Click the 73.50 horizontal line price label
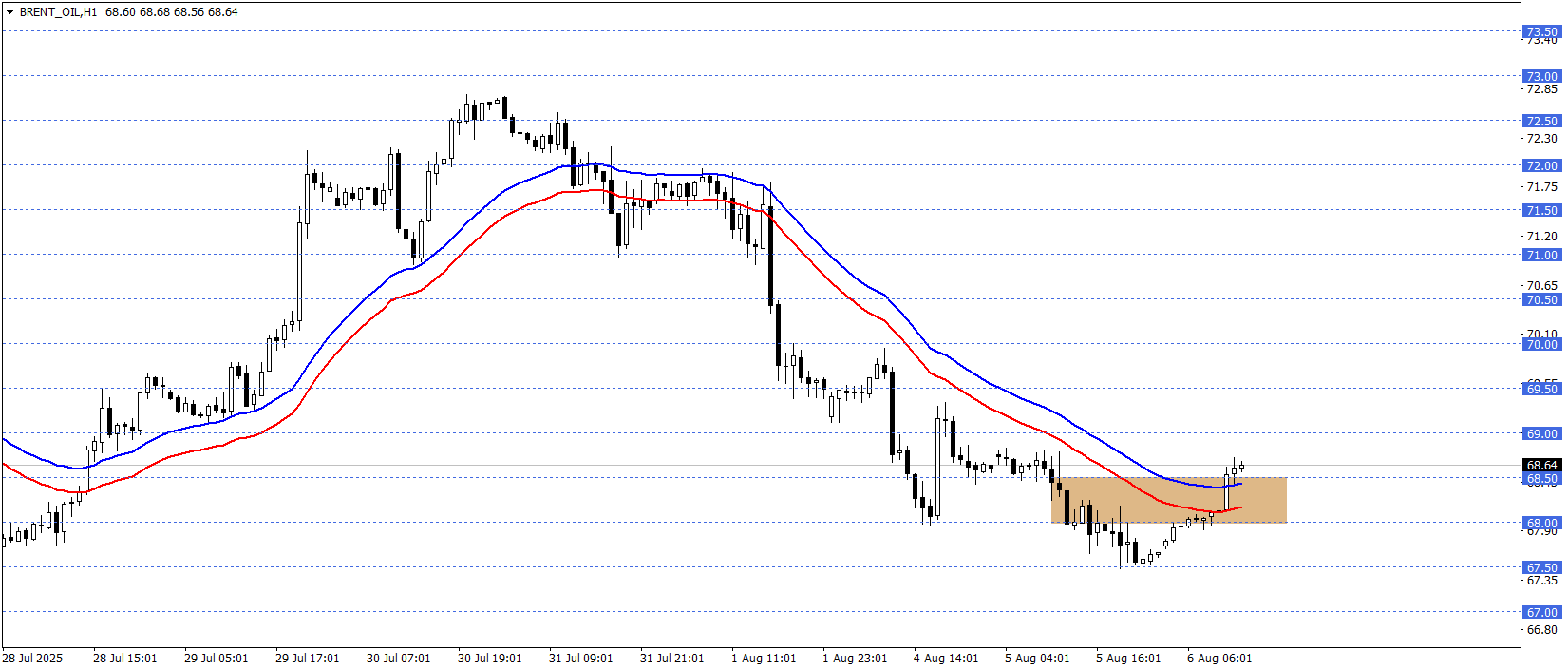This screenshot has width=1568, height=670. (1542, 31)
